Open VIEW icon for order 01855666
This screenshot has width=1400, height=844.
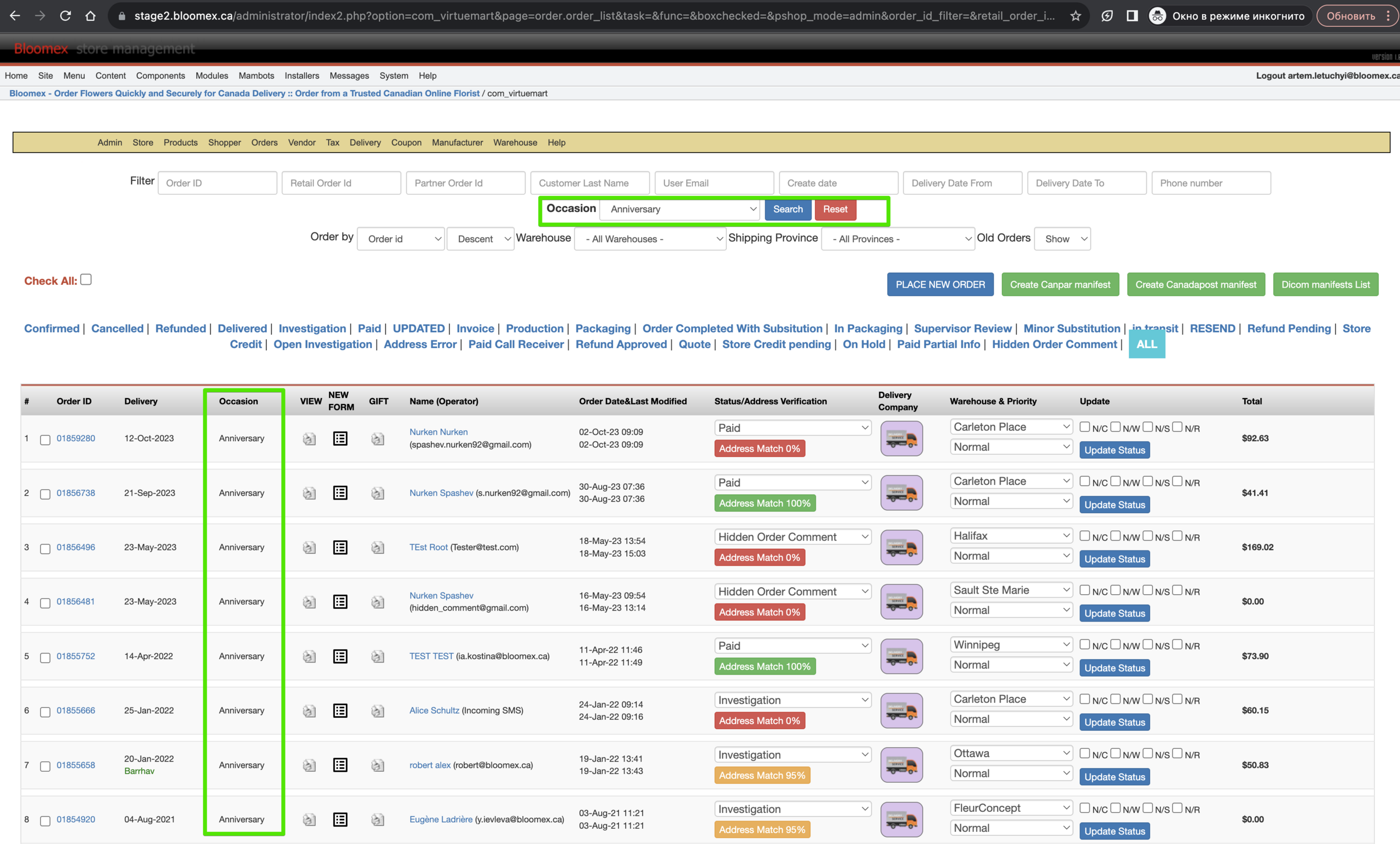coord(308,711)
